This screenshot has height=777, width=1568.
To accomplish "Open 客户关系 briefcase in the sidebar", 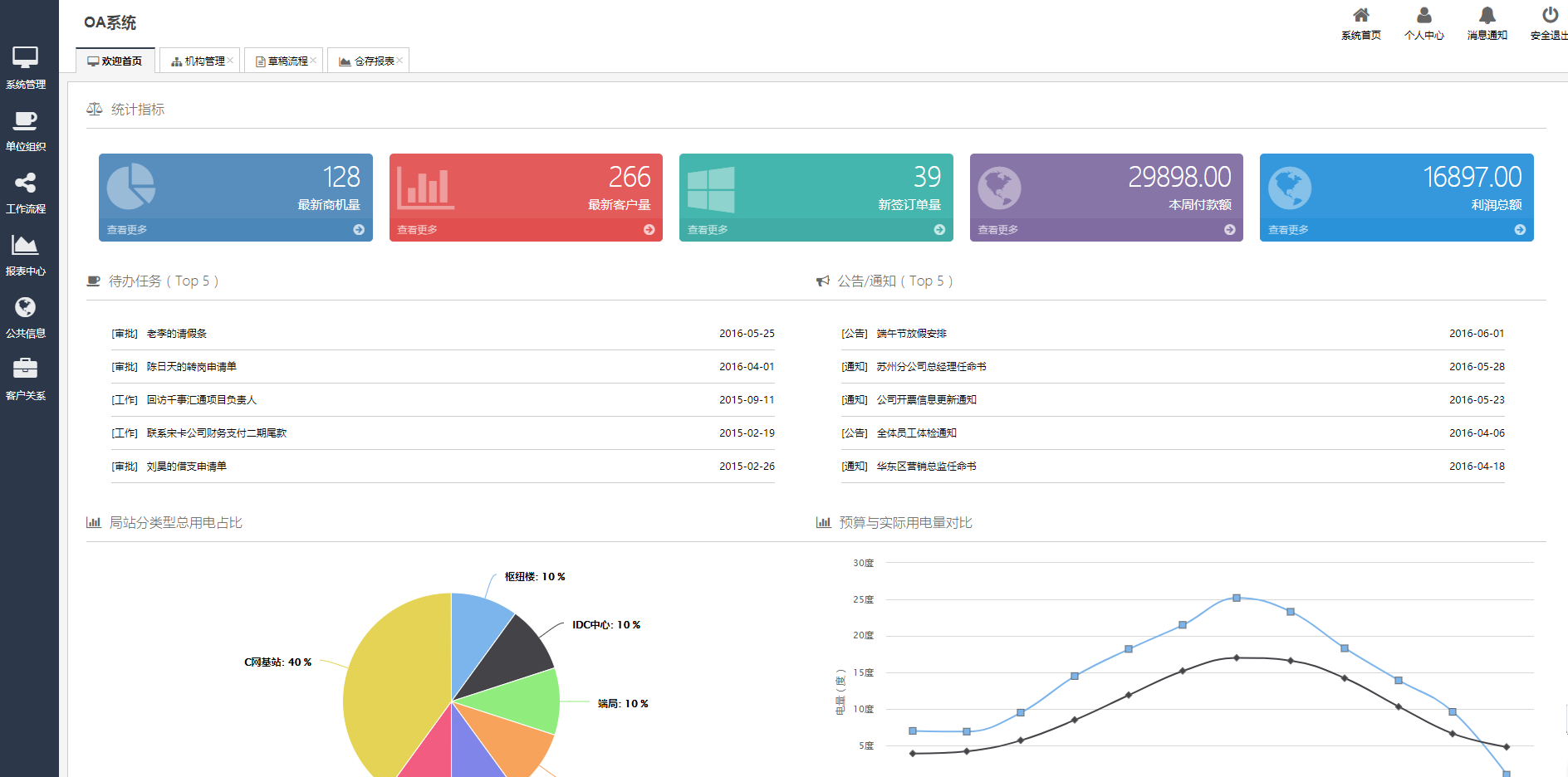I will pyautogui.click(x=25, y=369).
